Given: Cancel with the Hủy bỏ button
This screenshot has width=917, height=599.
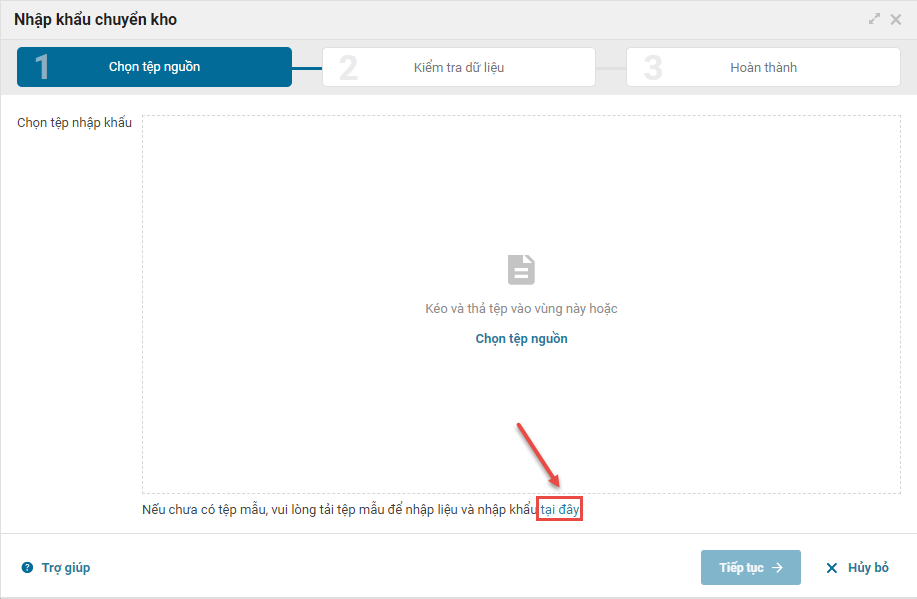Looking at the screenshot, I should (x=857, y=567).
